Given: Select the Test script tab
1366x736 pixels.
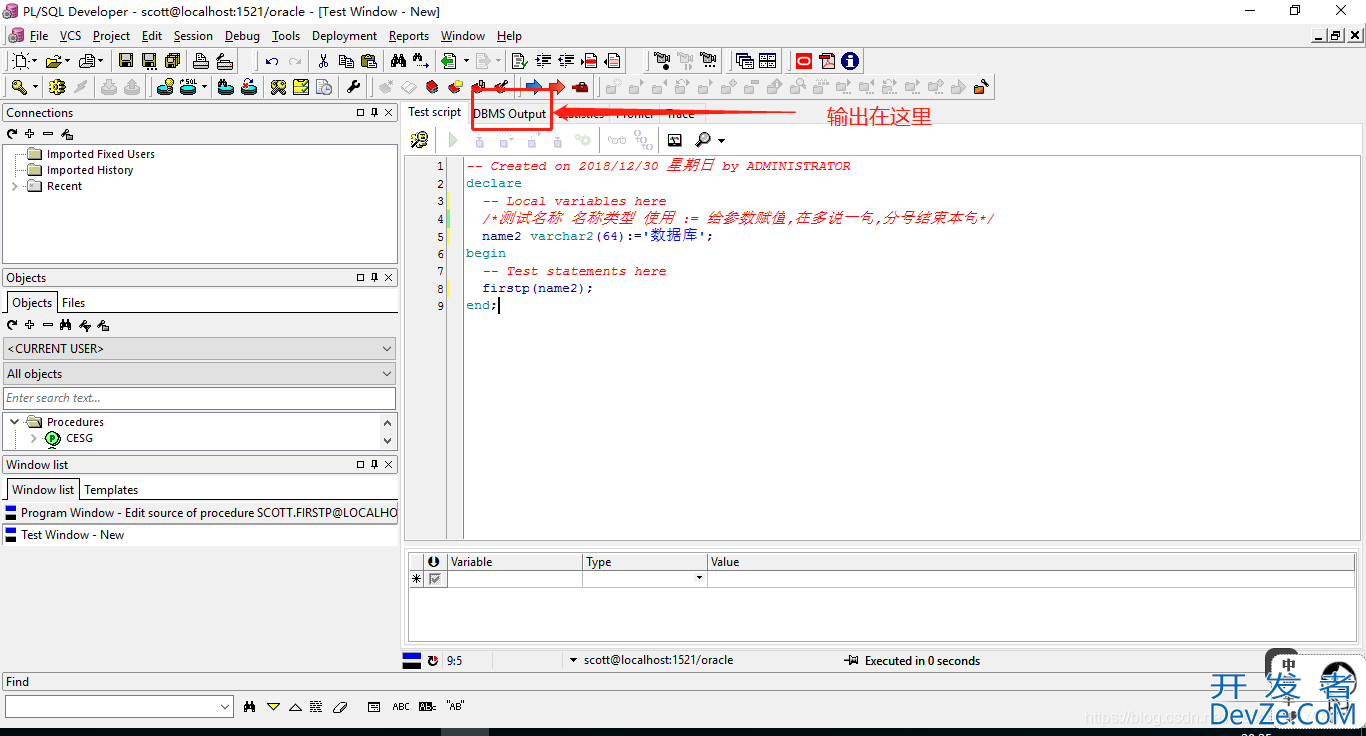Looking at the screenshot, I should pyautogui.click(x=435, y=113).
